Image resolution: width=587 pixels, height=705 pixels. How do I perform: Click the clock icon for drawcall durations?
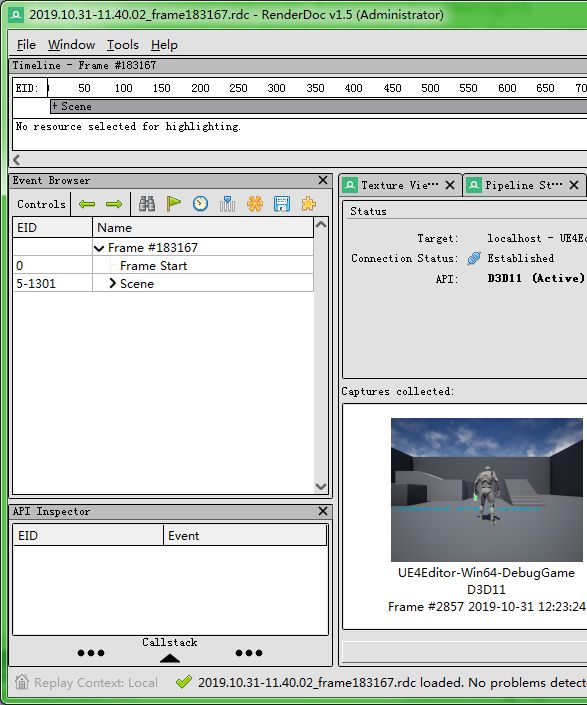coord(200,204)
